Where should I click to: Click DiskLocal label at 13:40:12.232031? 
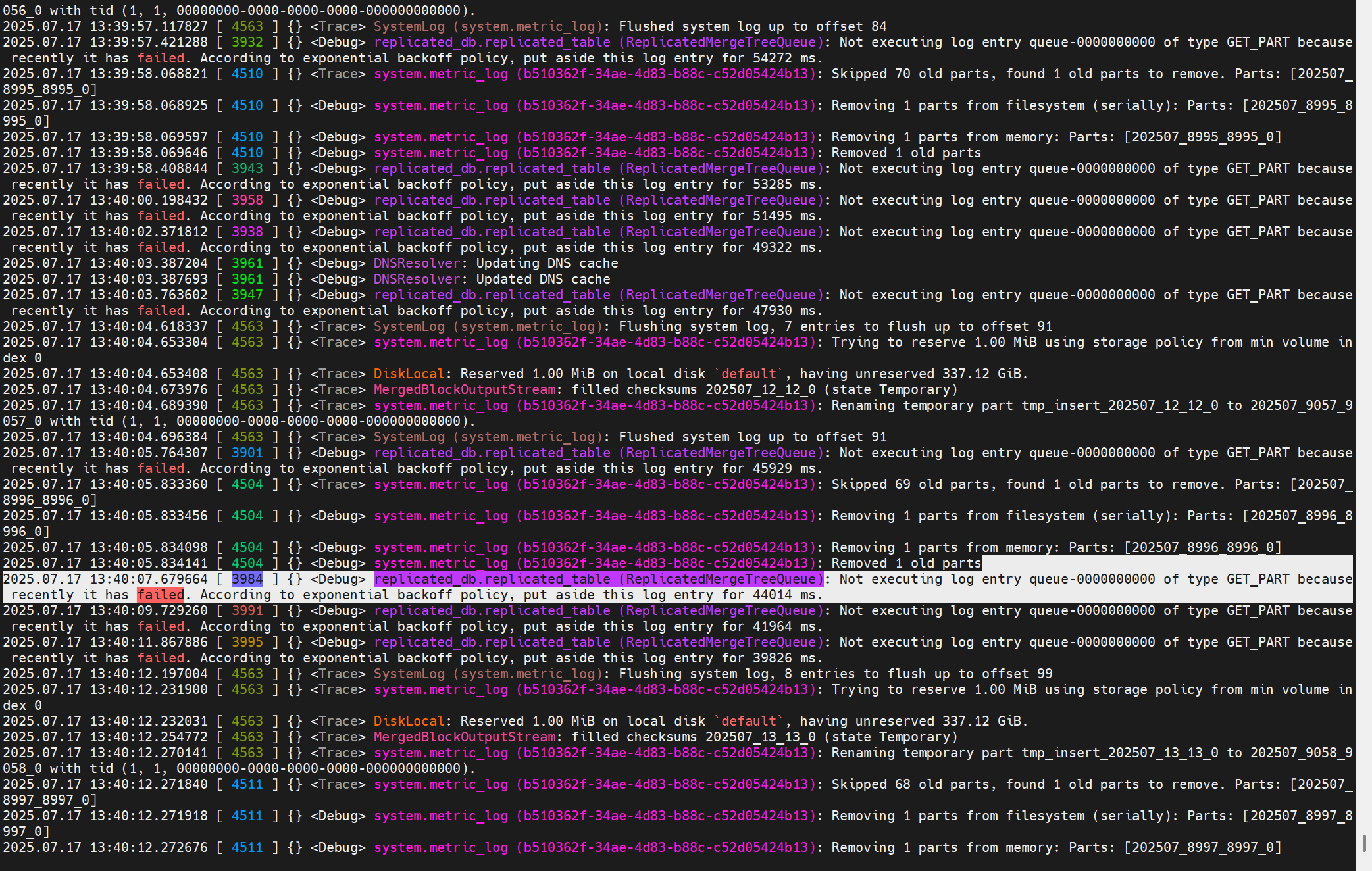[x=409, y=721]
